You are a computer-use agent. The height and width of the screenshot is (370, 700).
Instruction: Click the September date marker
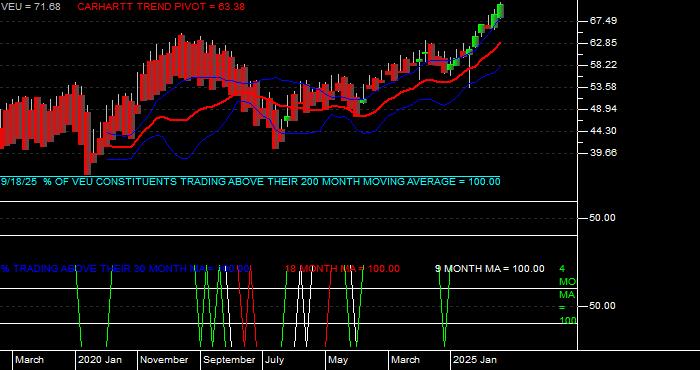pyautogui.click(x=229, y=360)
